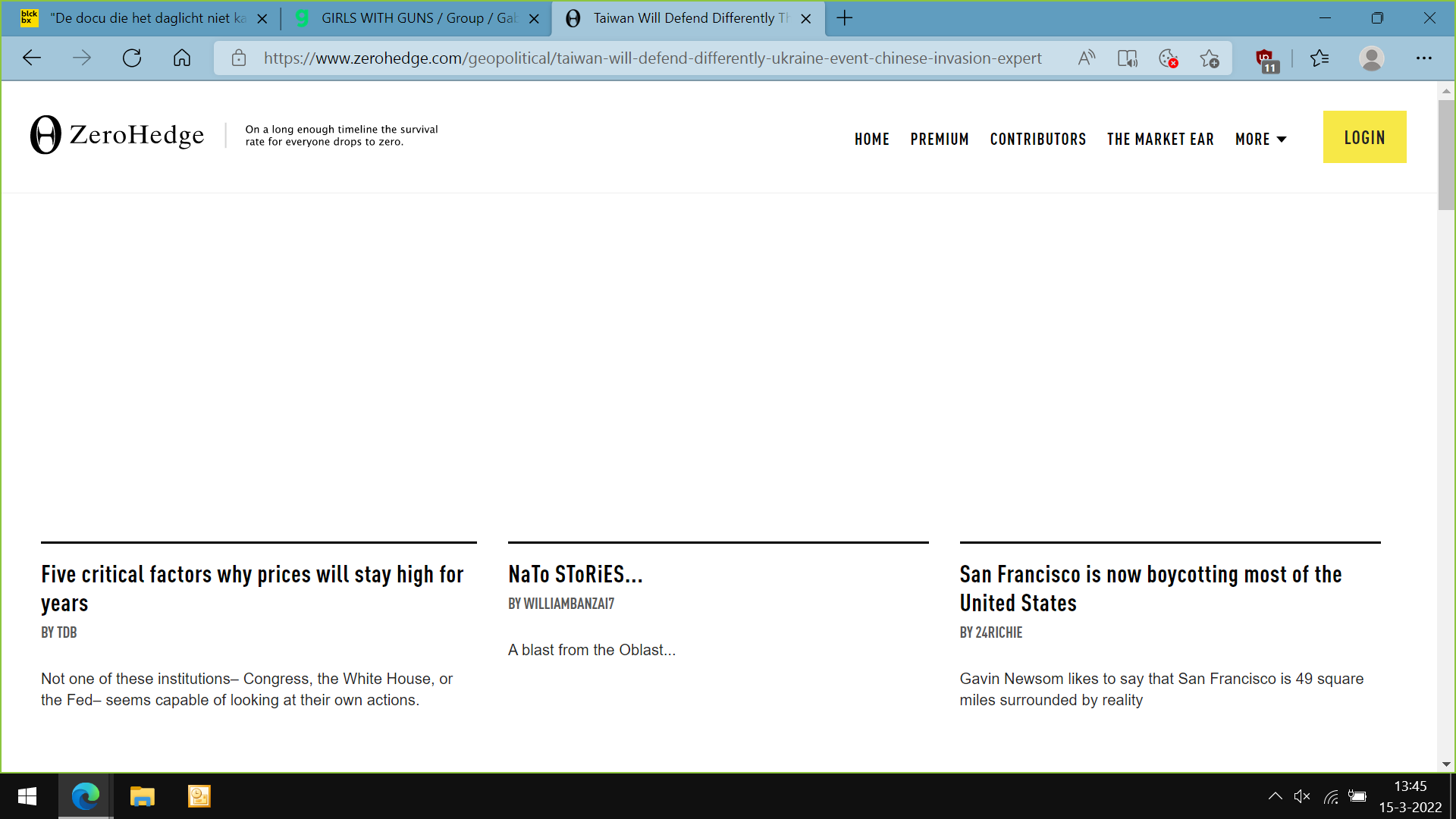Open Read Aloud icon in address bar
1456x819 pixels.
tap(1086, 58)
